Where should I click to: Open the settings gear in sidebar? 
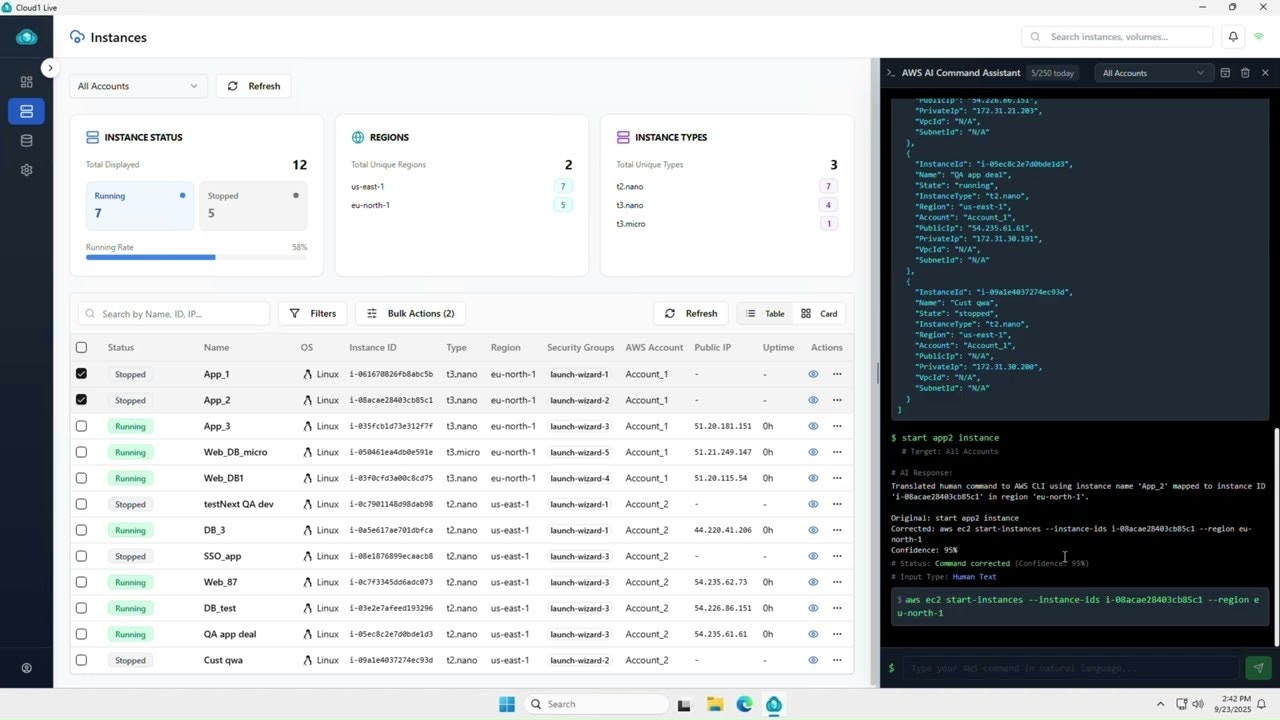(x=26, y=170)
